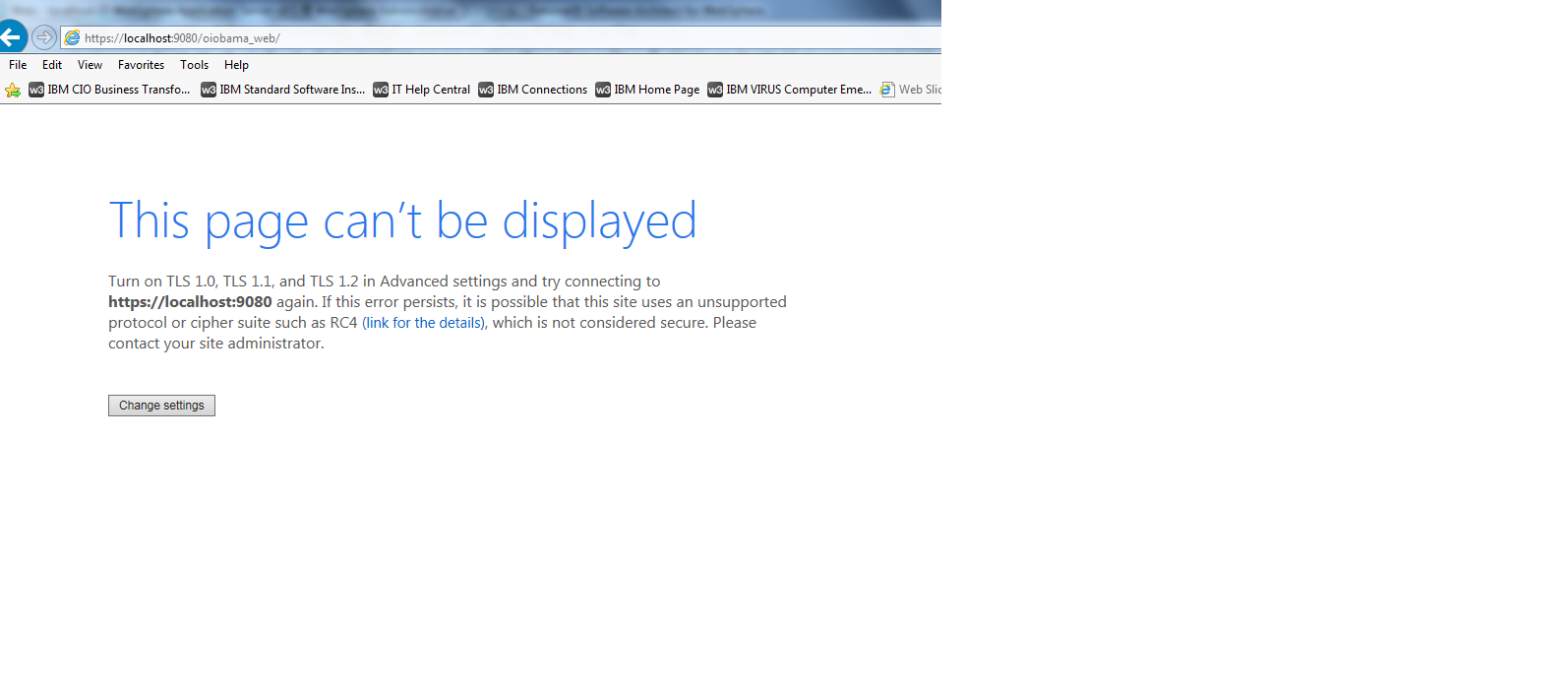Click the Web Slice page icon

[x=887, y=90]
